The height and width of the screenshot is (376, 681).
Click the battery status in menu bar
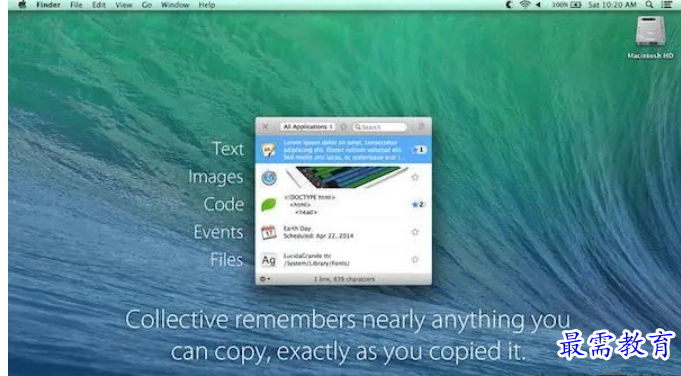pyautogui.click(x=566, y=5)
